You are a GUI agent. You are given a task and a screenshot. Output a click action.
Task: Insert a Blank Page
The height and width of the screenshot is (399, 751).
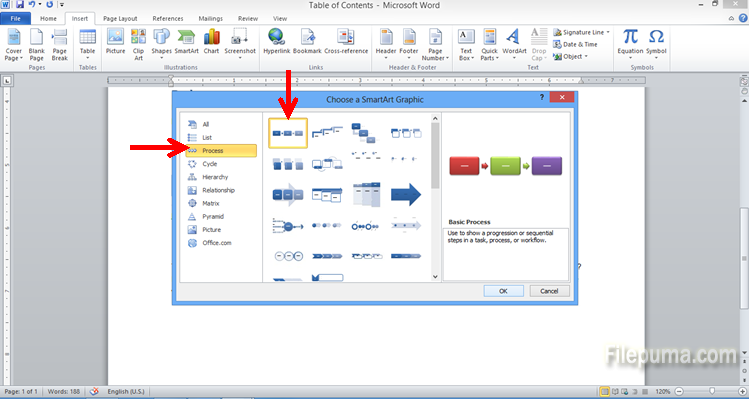[36, 45]
